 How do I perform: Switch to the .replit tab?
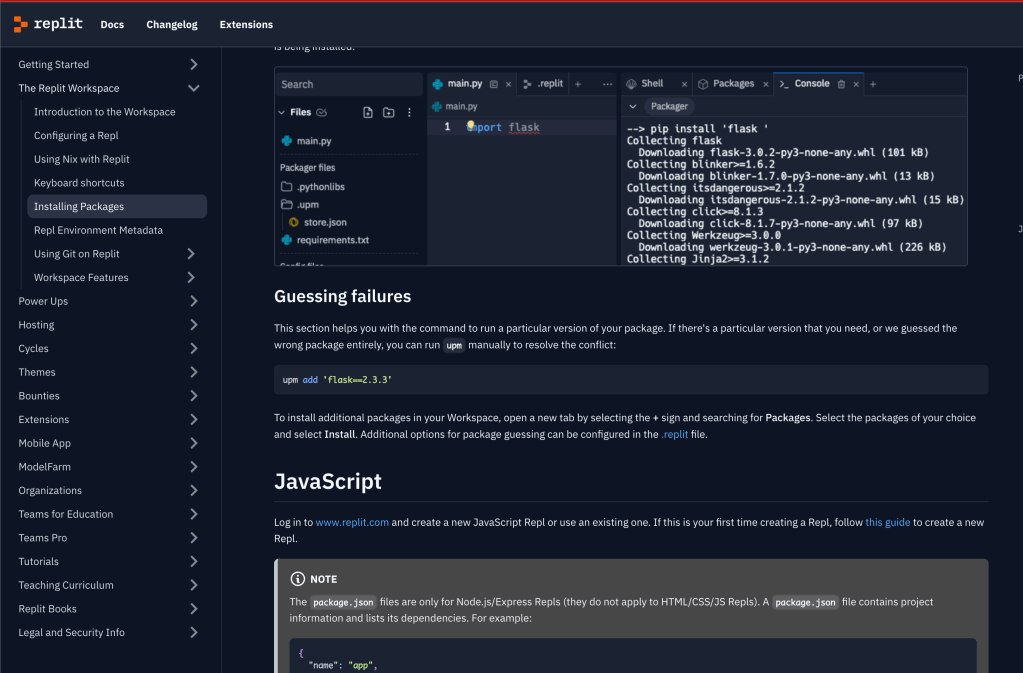click(543, 83)
